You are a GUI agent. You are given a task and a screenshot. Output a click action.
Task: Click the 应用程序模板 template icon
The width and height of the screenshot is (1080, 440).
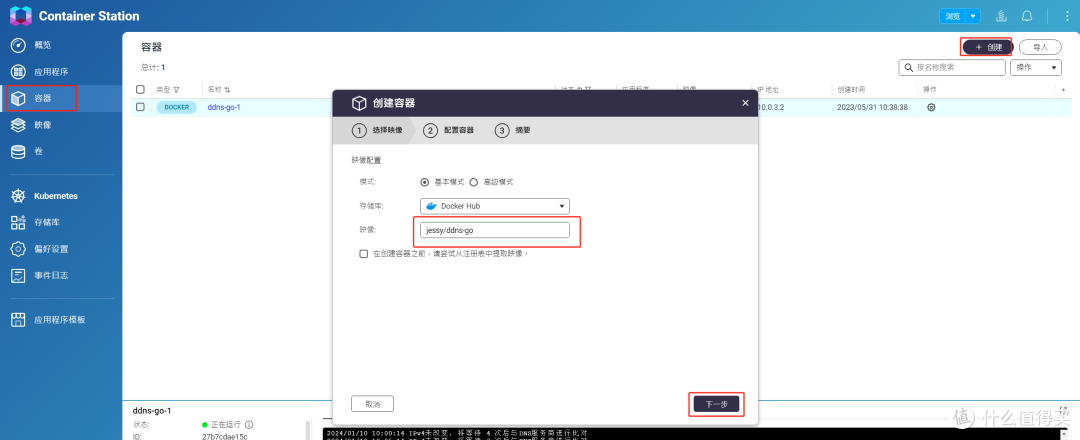point(19,320)
